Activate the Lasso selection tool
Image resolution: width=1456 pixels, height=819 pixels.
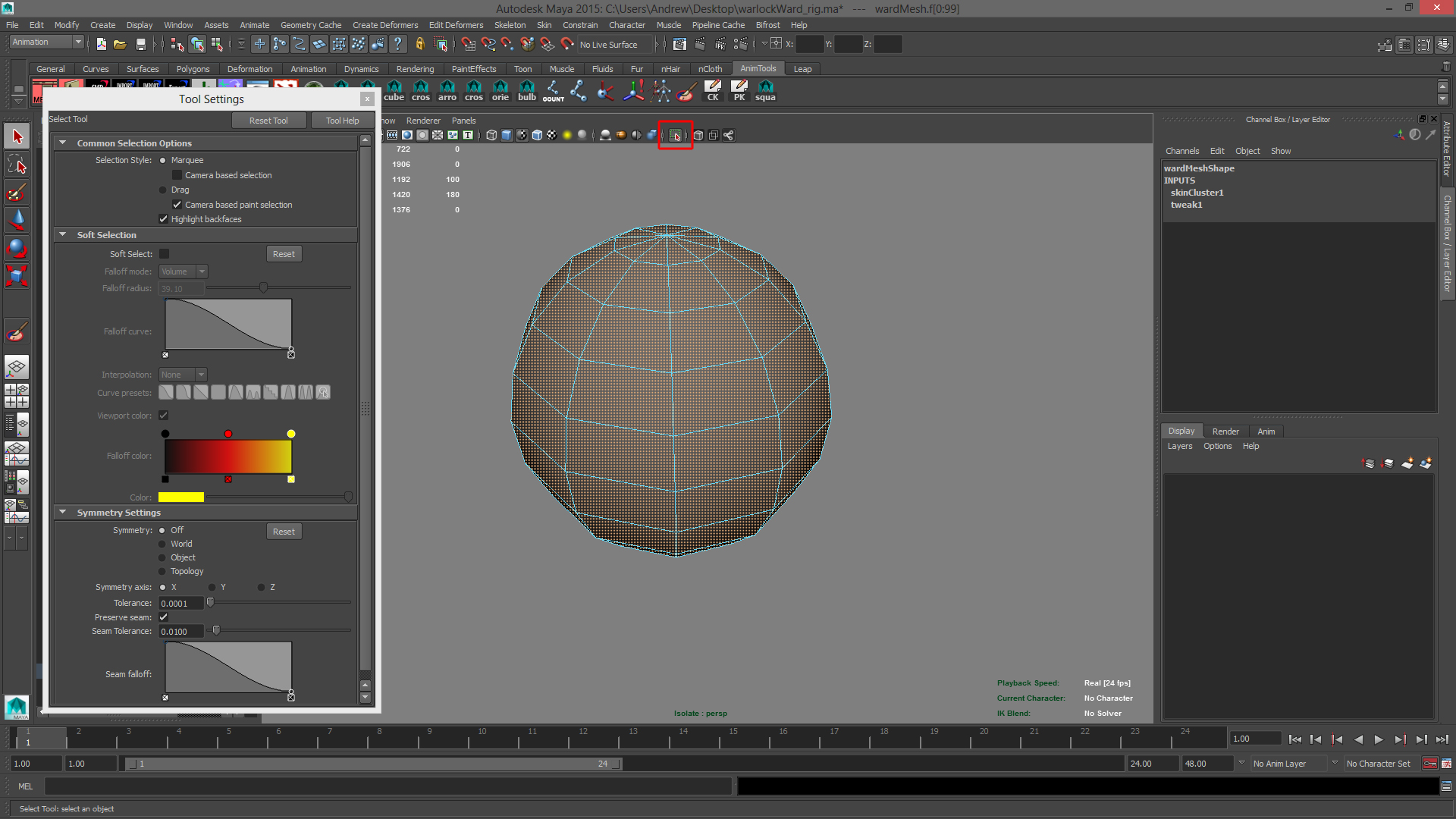pyautogui.click(x=17, y=165)
